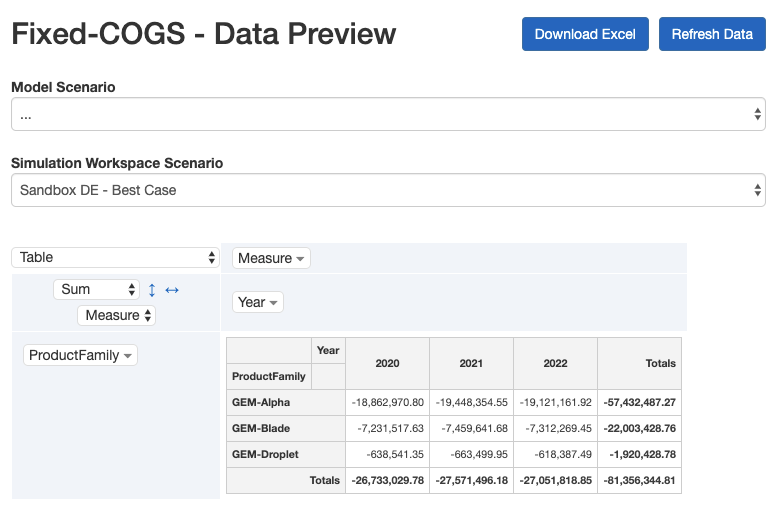Image resolution: width=777 pixels, height=507 pixels.
Task: Click the 2020 column header
Action: coord(387,363)
